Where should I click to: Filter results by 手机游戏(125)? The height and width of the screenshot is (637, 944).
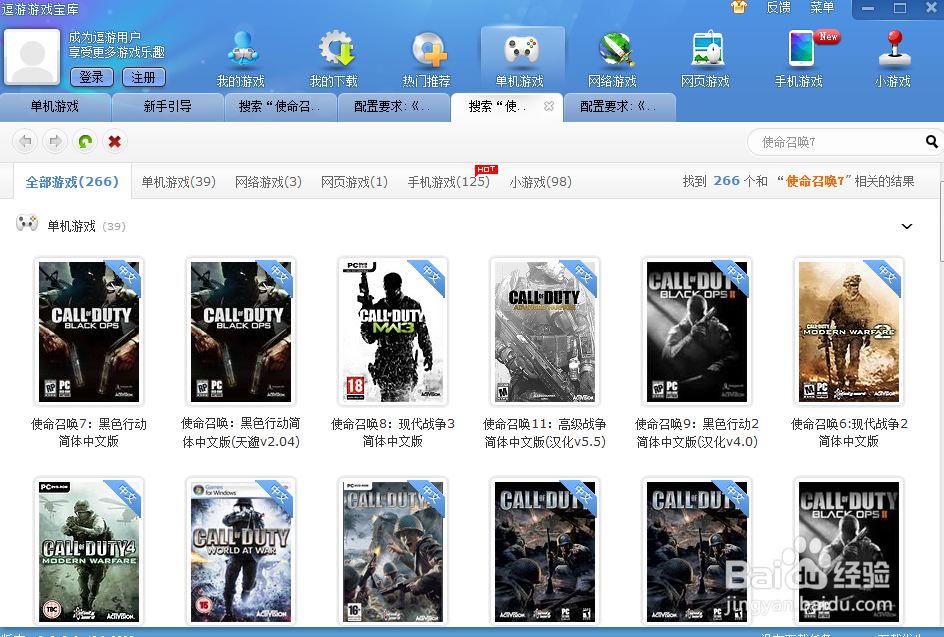pos(449,181)
